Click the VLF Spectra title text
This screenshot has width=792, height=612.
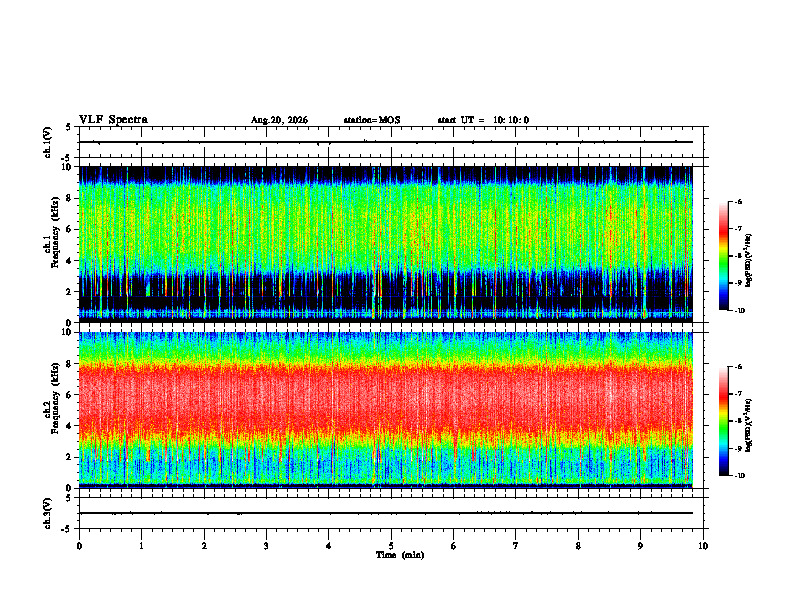click(113, 120)
